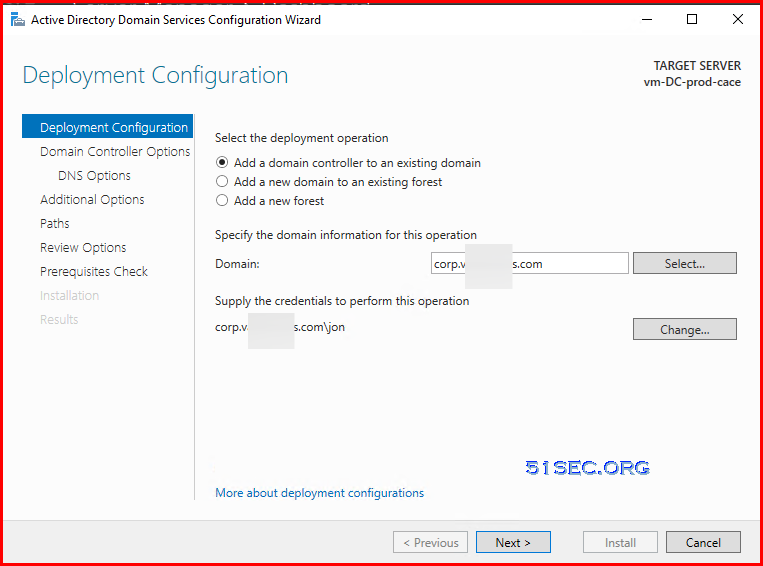This screenshot has width=763, height=566.
Task: Minimize the wizard window
Action: pyautogui.click(x=647, y=19)
